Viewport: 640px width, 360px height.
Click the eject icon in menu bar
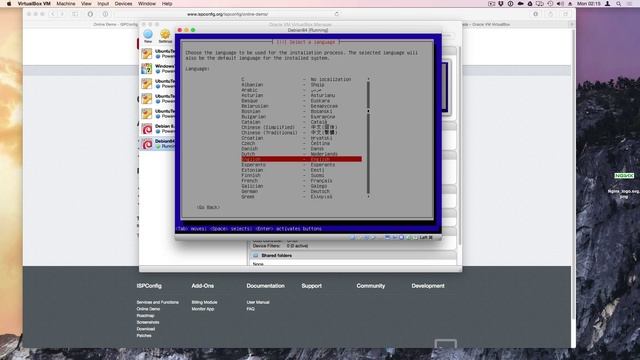(x=570, y=4)
